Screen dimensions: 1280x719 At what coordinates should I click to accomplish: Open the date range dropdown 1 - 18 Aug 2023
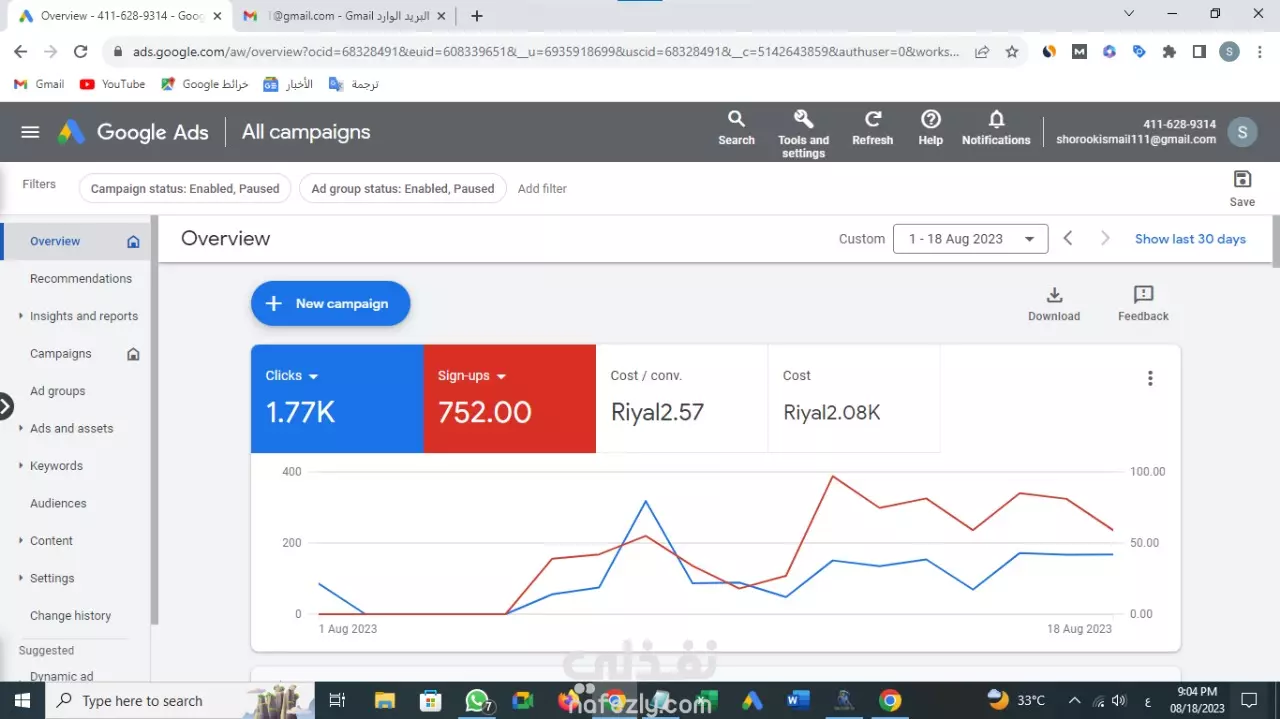pos(970,239)
